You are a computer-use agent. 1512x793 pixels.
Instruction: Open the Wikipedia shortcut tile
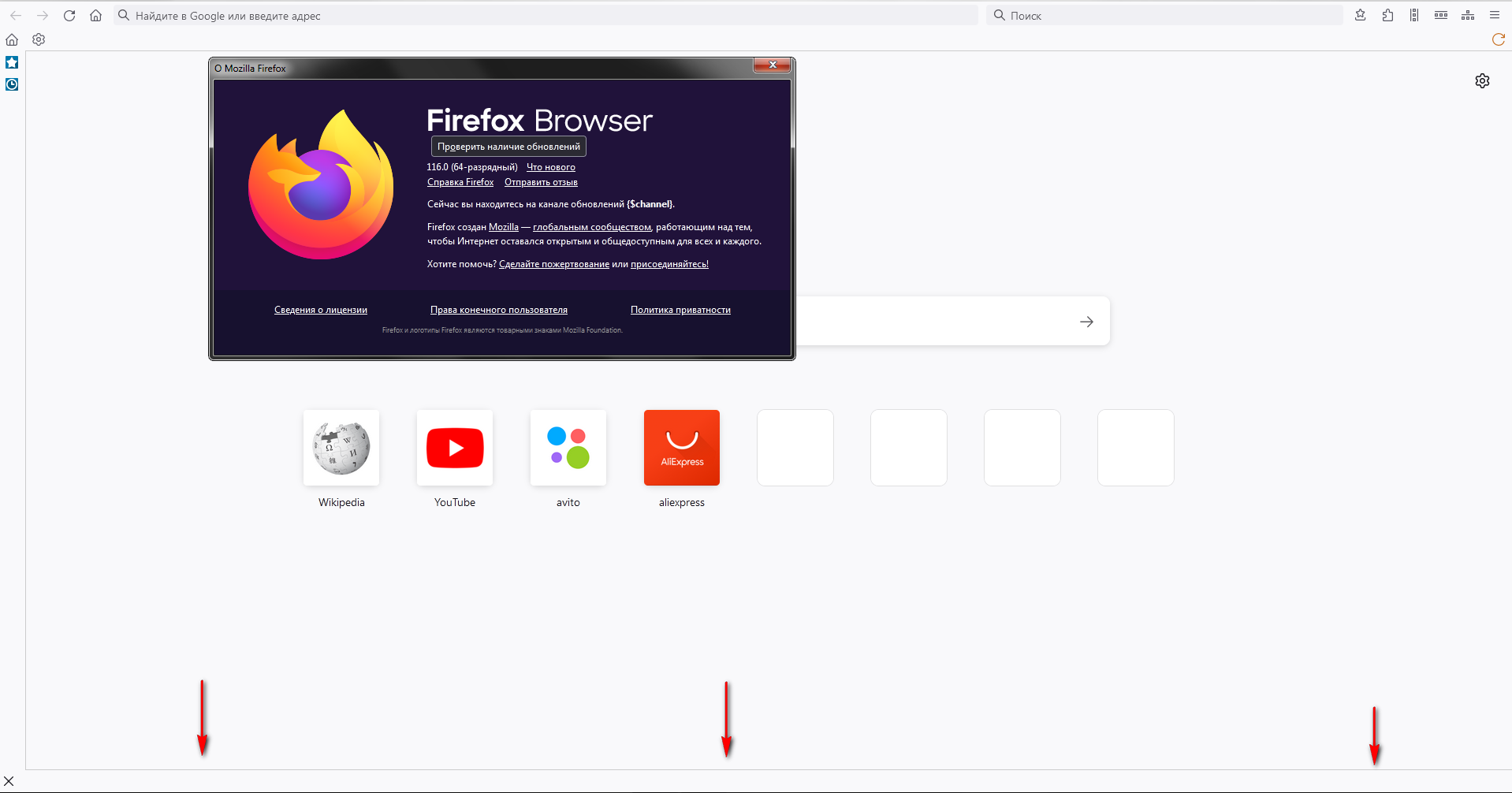(x=341, y=448)
